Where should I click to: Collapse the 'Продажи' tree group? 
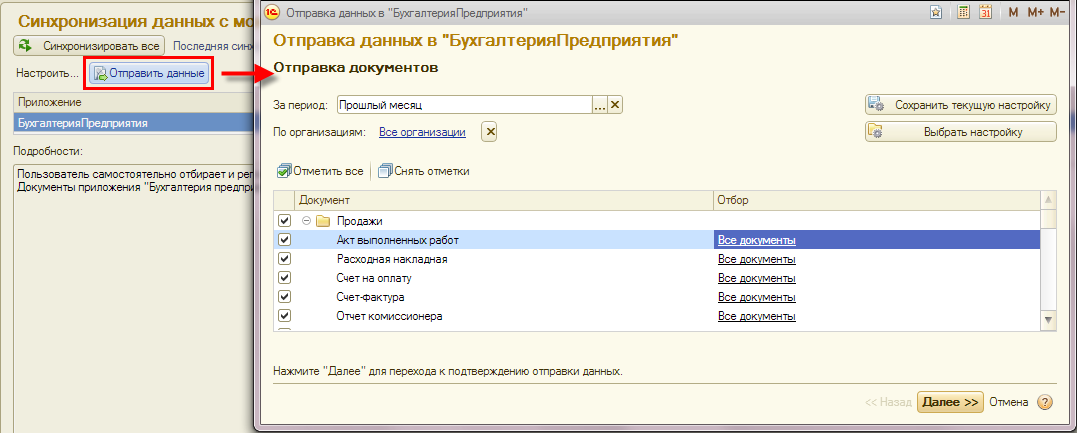(306, 221)
